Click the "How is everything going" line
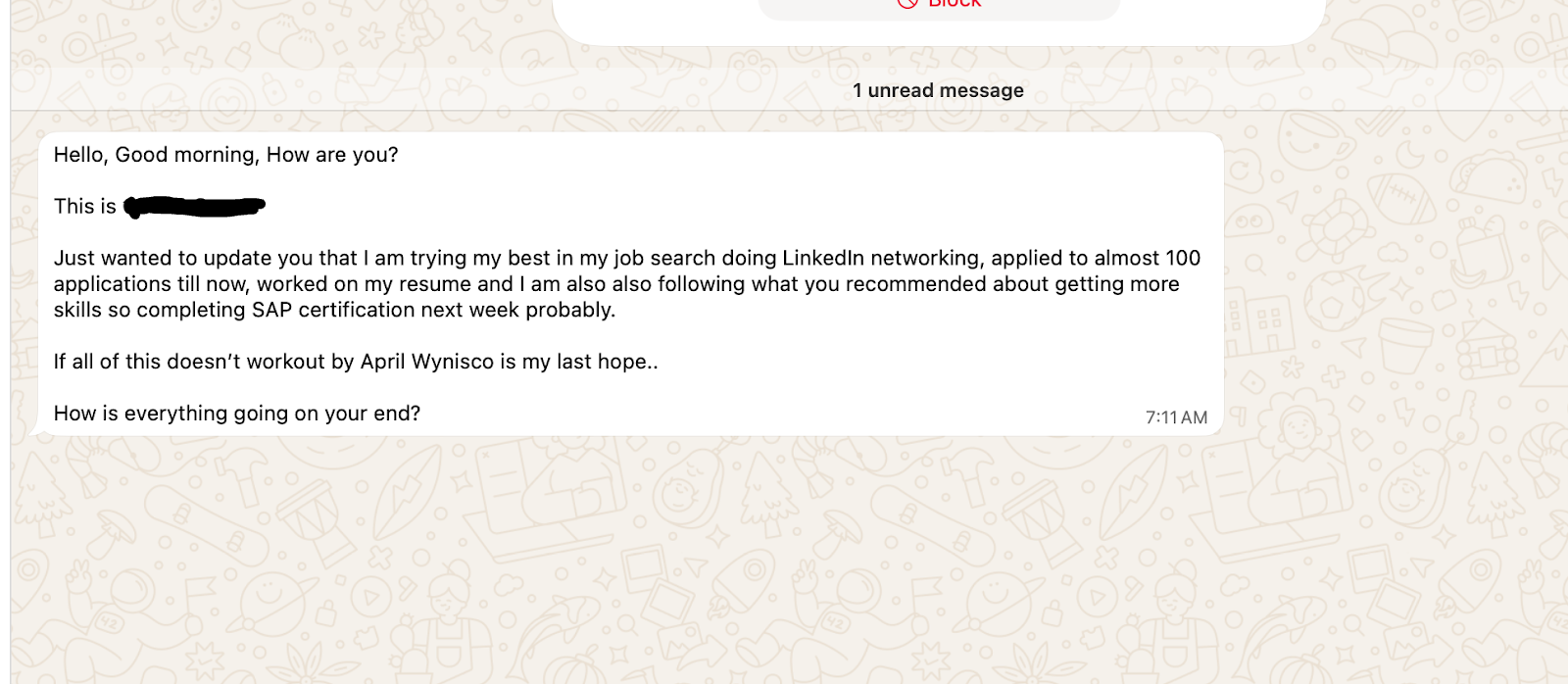The width and height of the screenshot is (1568, 684). pyautogui.click(x=236, y=414)
